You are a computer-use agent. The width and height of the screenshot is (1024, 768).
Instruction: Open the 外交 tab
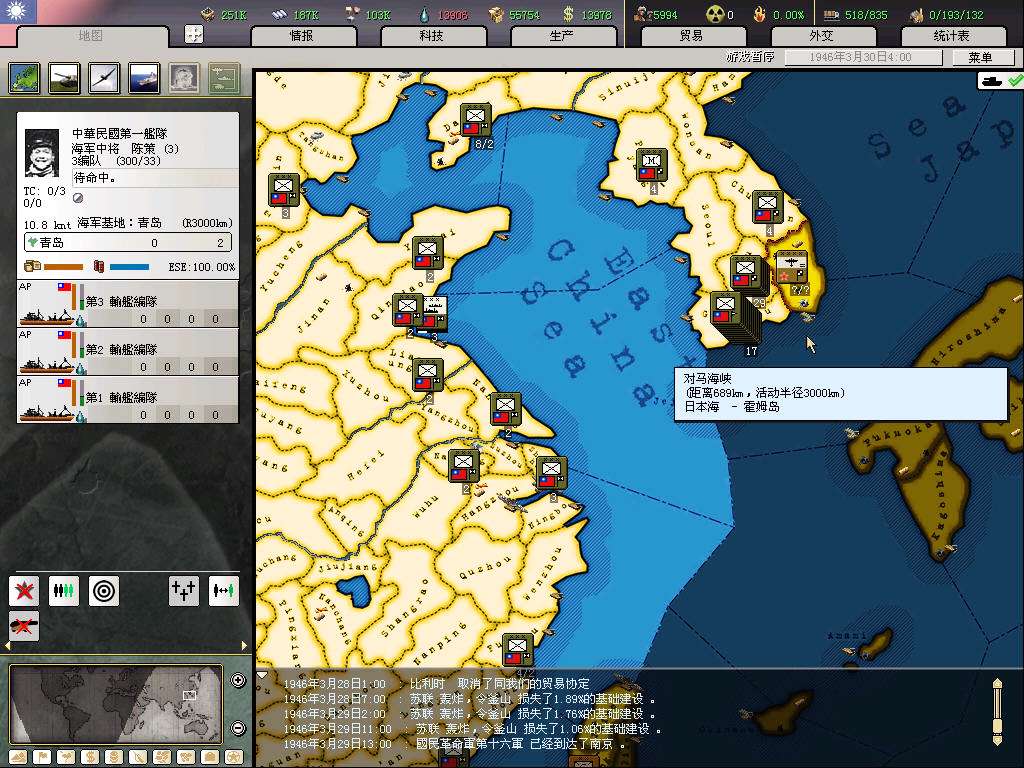point(822,35)
